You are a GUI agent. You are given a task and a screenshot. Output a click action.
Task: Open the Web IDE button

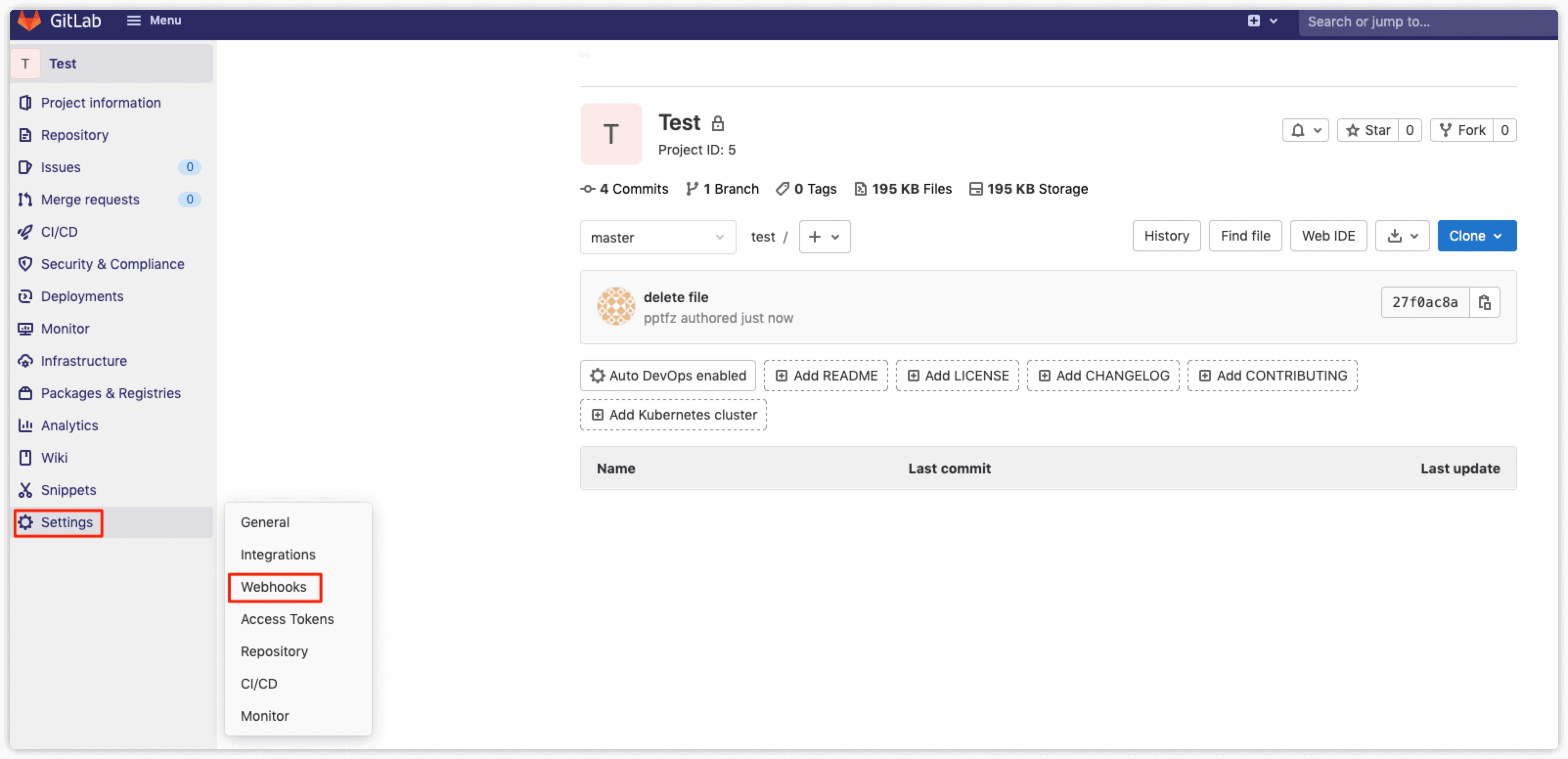point(1328,236)
